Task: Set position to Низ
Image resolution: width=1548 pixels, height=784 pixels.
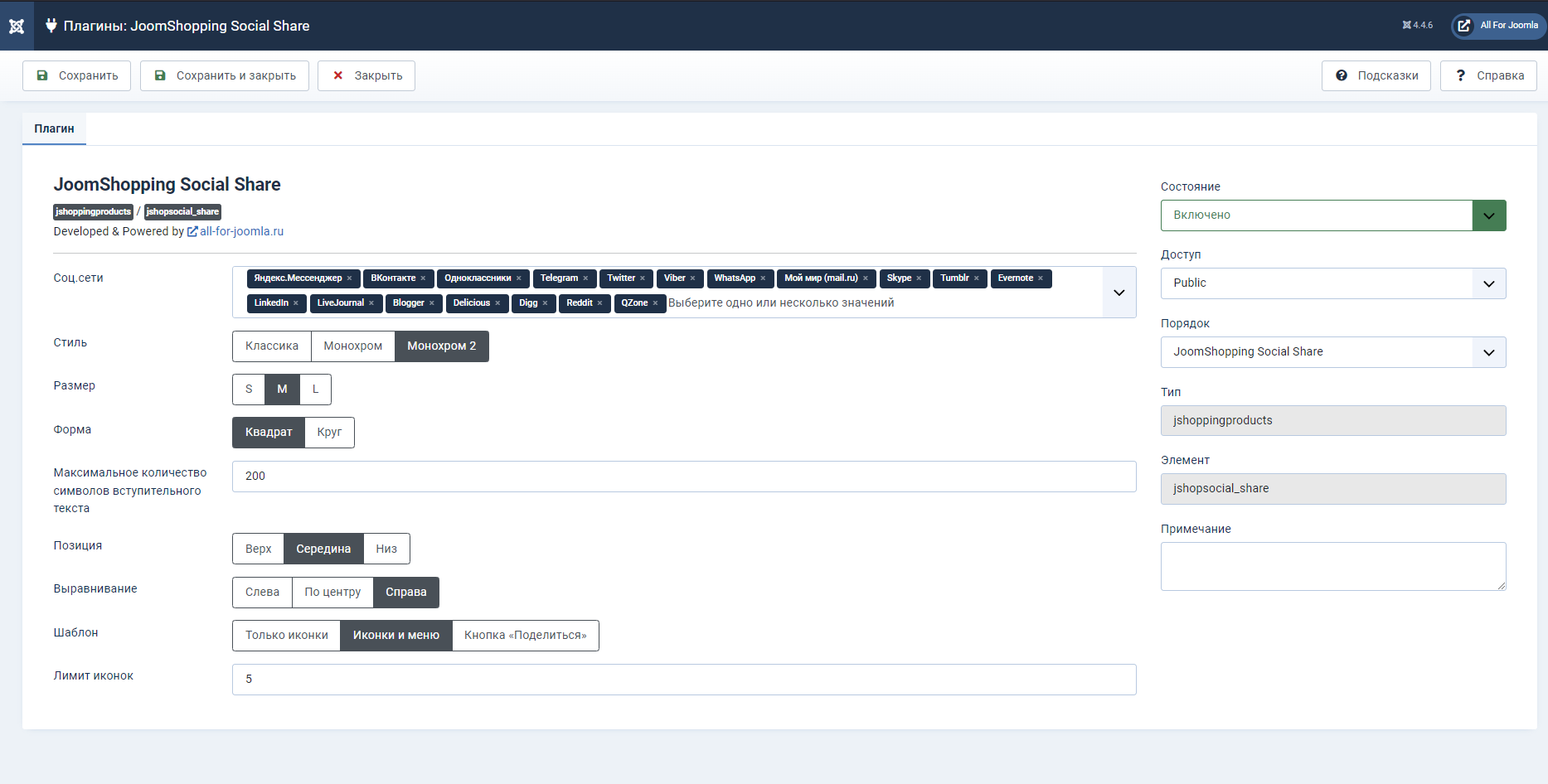Action: (x=386, y=549)
